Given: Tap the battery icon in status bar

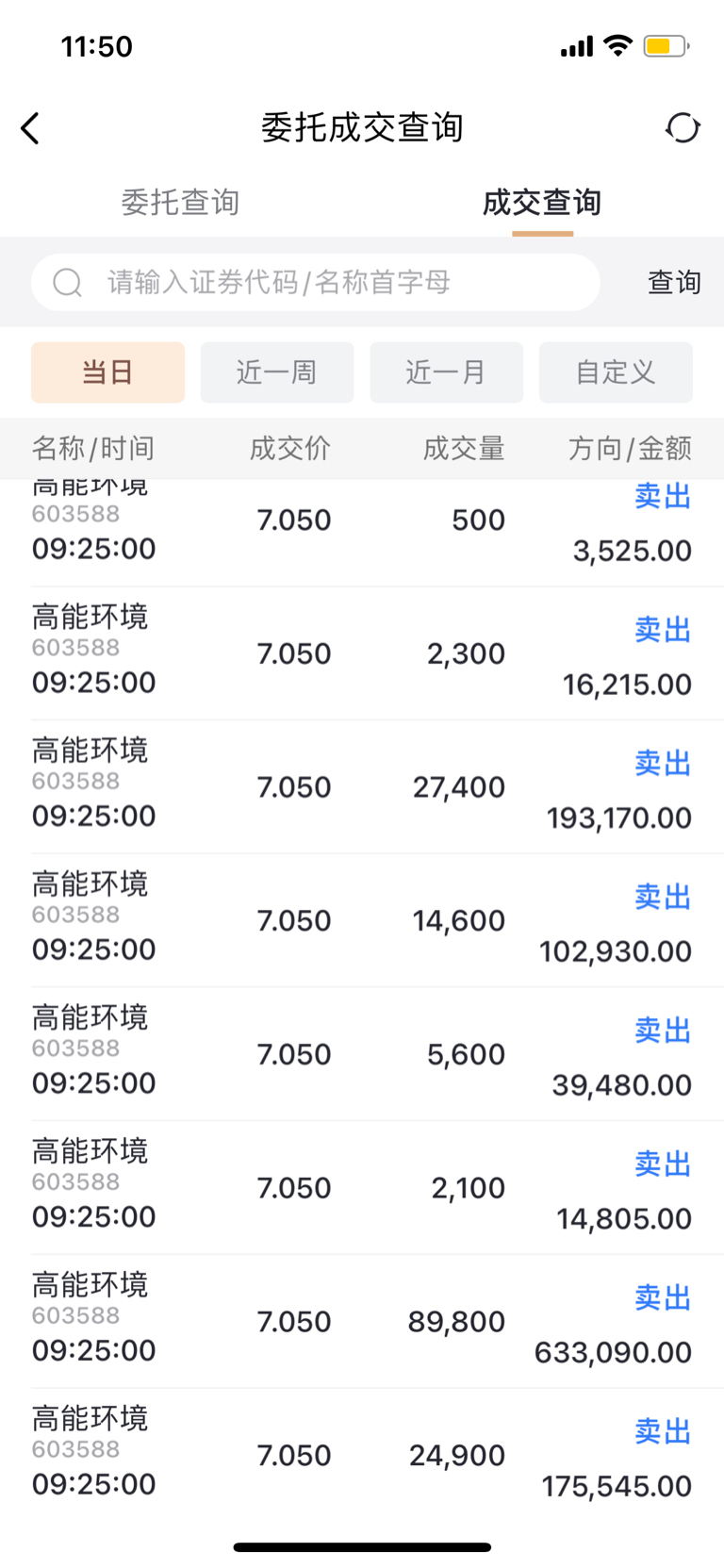Looking at the screenshot, I should 666,46.
